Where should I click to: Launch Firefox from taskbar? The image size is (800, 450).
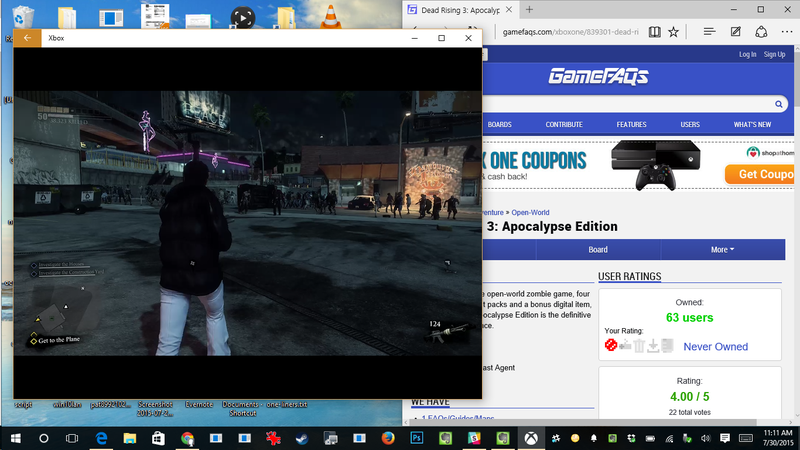[x=388, y=438]
